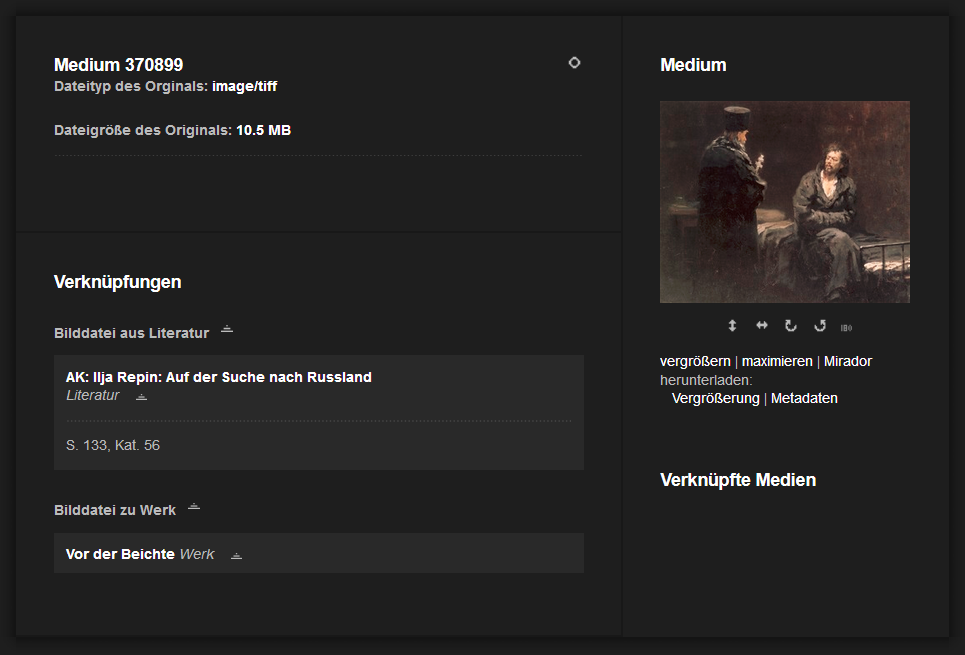
Task: Click the painting thumbnail
Action: pyautogui.click(x=785, y=202)
